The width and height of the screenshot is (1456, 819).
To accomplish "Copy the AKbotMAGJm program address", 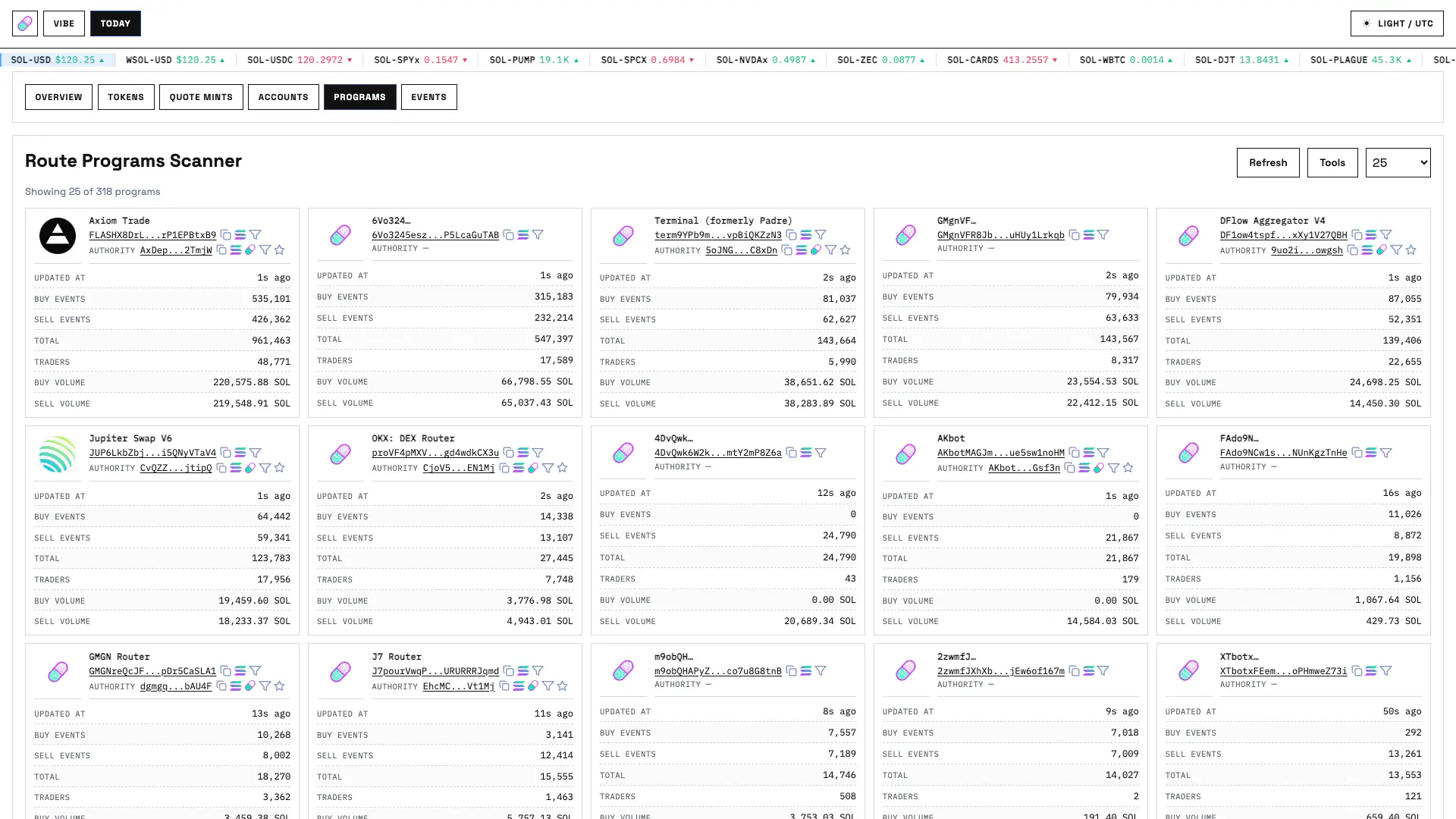I will click(x=1074, y=453).
